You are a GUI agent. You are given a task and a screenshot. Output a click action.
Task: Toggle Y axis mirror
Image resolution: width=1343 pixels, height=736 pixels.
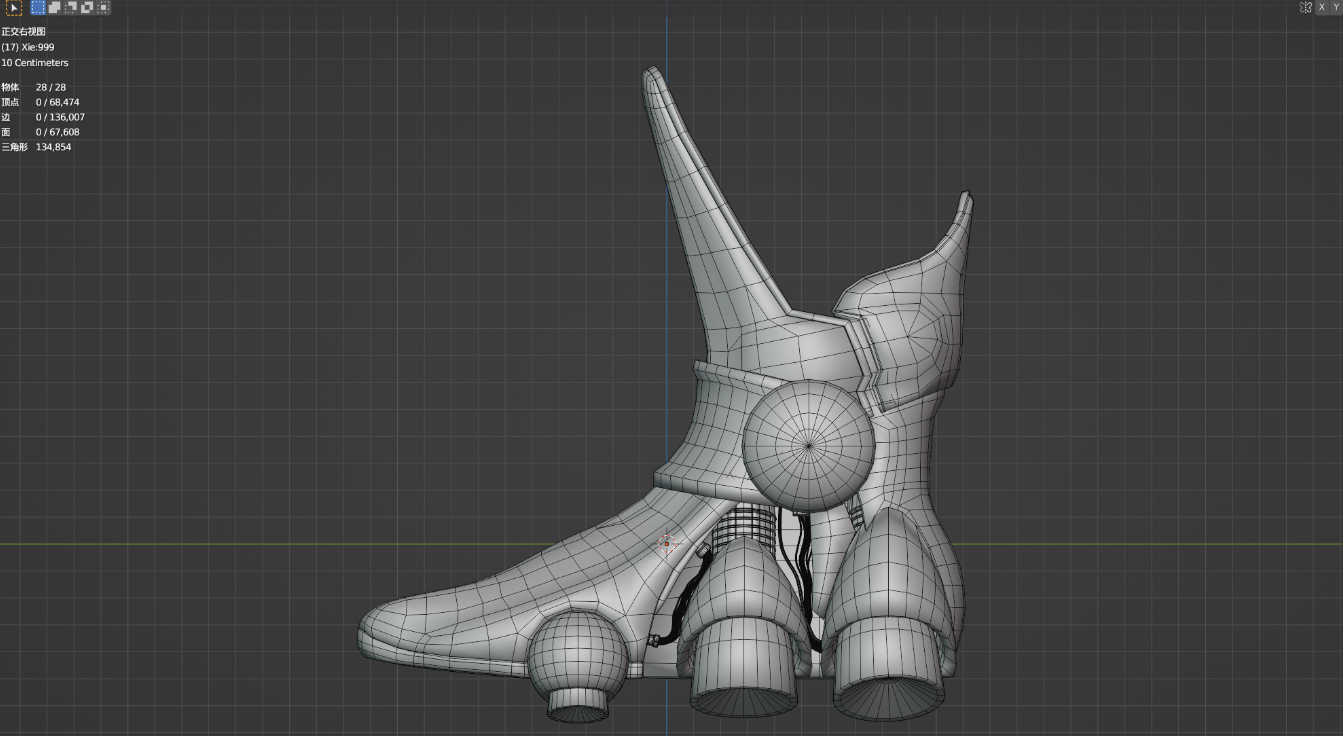[x=1337, y=7]
